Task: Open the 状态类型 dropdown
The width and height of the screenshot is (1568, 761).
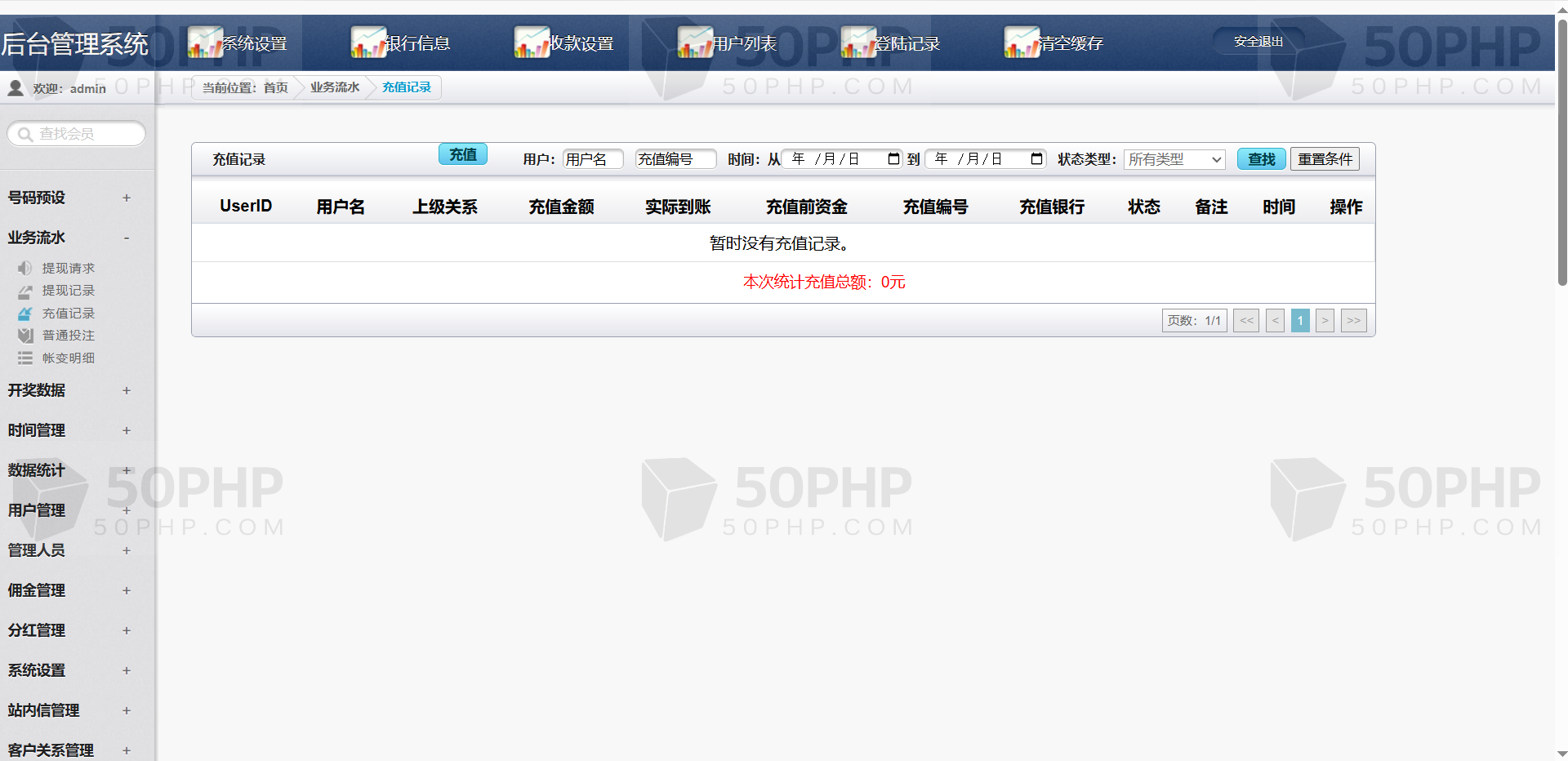Action: click(1174, 159)
